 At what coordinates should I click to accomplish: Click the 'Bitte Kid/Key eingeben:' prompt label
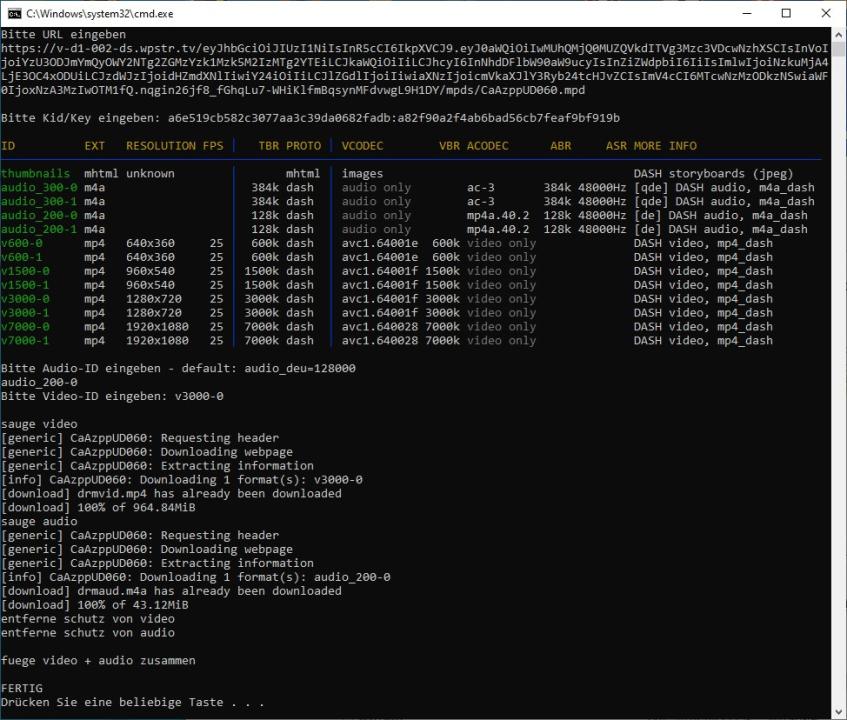pyautogui.click(x=80, y=118)
